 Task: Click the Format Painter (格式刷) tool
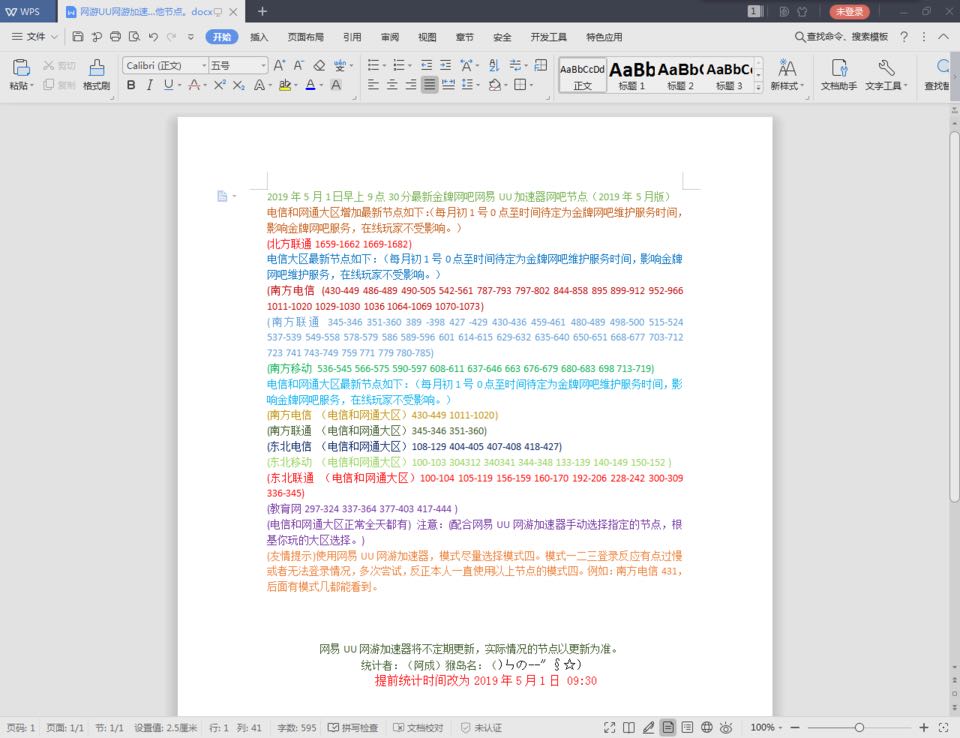click(x=97, y=74)
